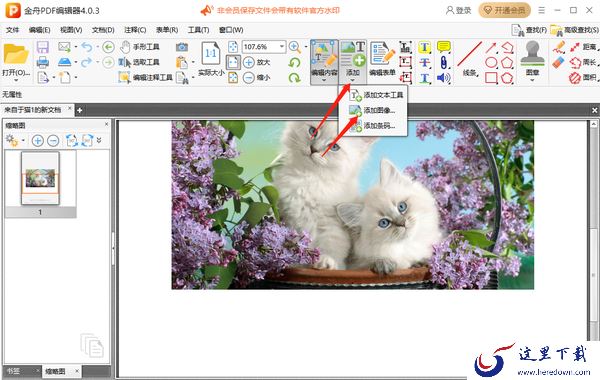Viewport: 600px width, 380px height.
Task: Select the yellow sticky note comment tool
Action: pos(443,47)
